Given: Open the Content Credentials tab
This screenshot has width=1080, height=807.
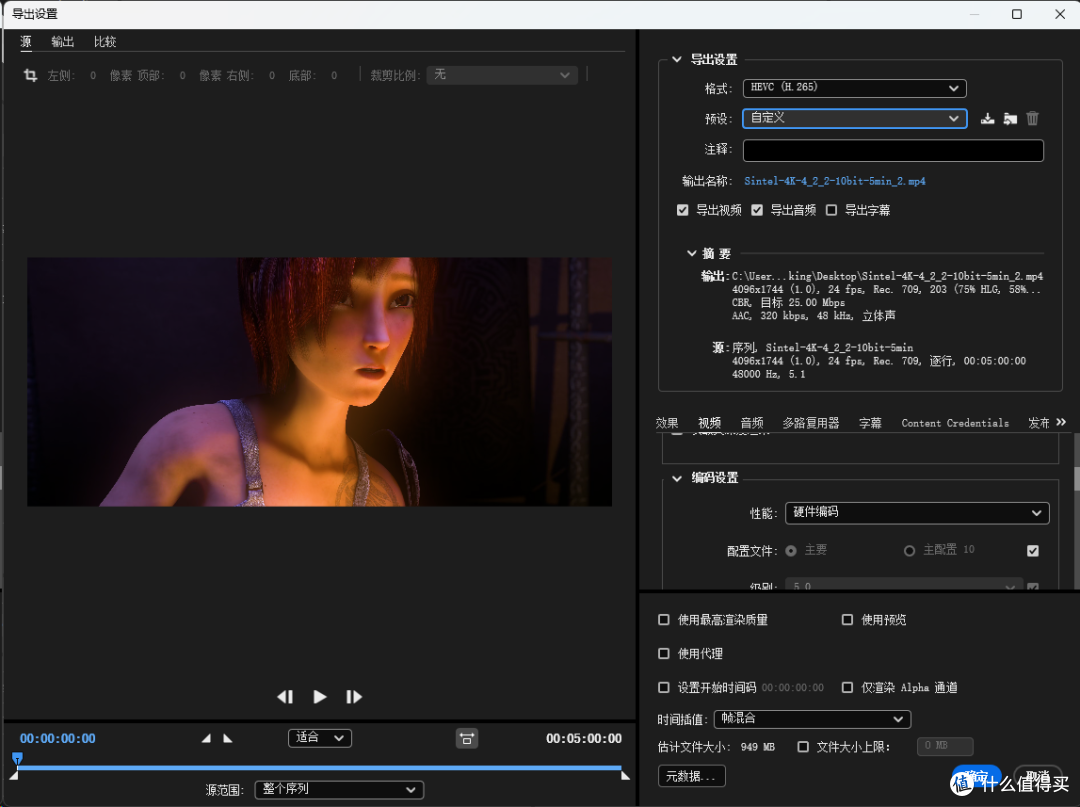Looking at the screenshot, I should click(x=955, y=423).
